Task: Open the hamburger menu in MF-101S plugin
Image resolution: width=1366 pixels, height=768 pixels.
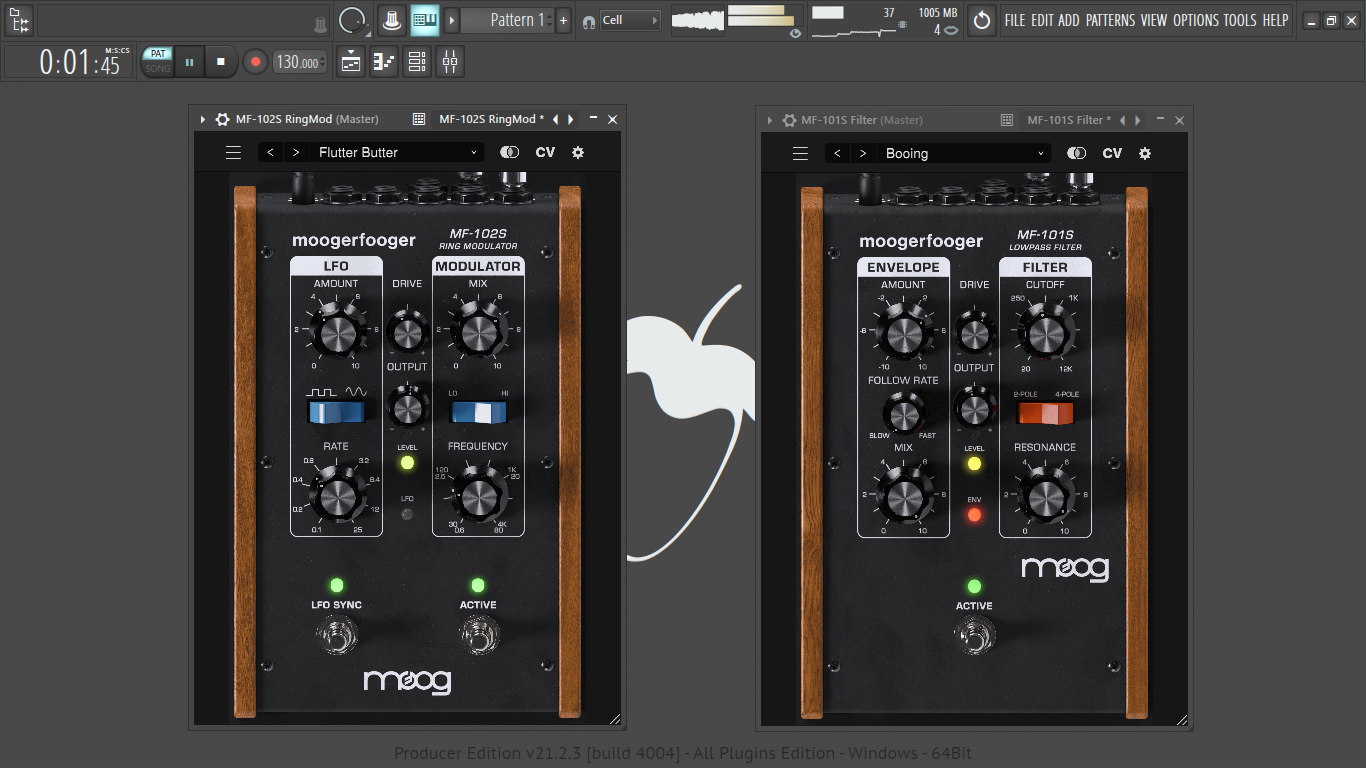Action: (x=800, y=153)
